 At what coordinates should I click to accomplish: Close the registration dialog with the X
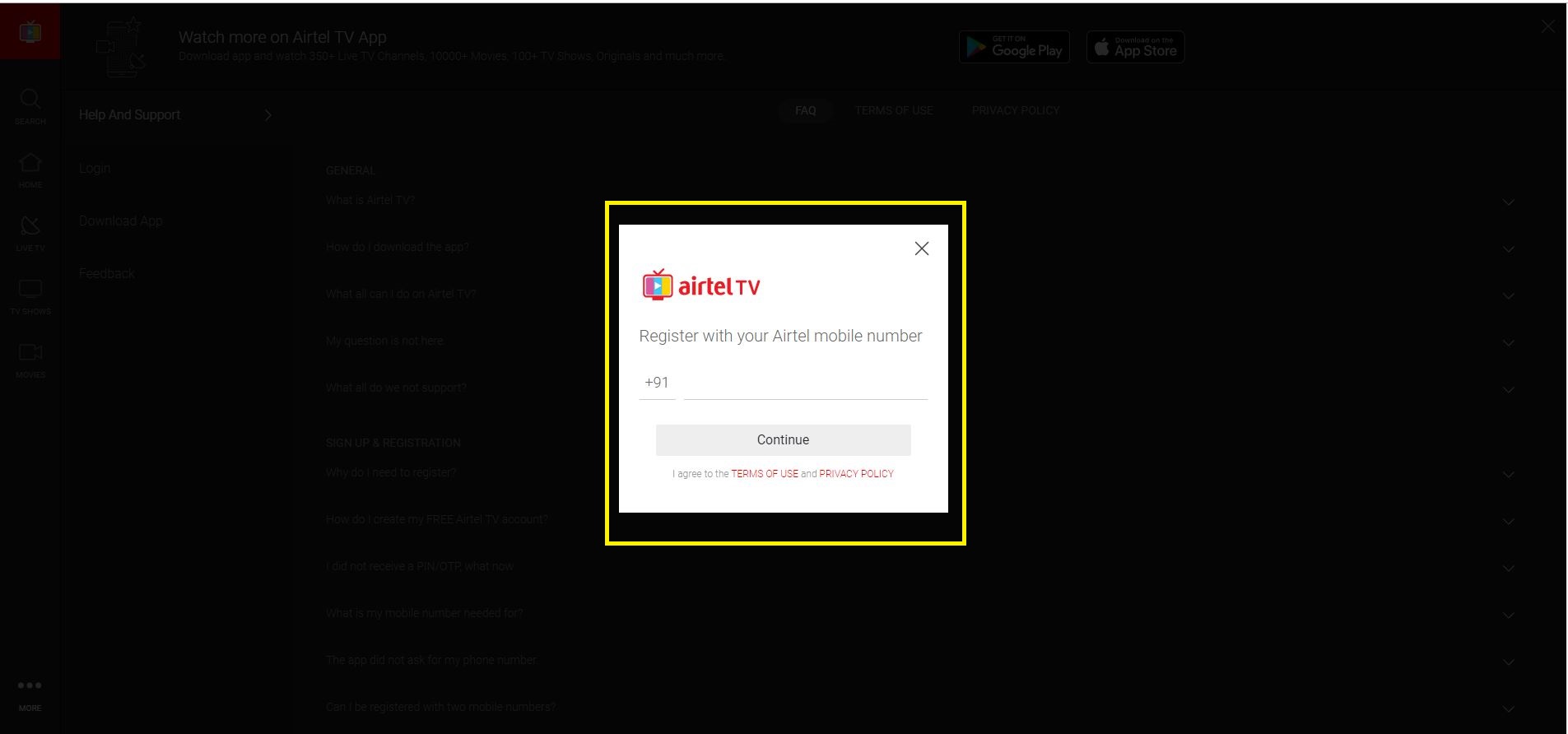click(x=922, y=249)
